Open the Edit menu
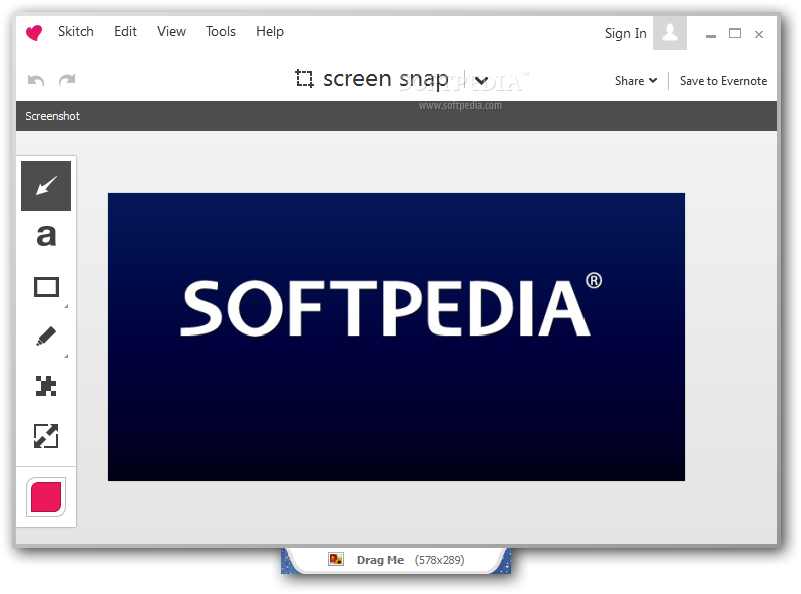Image resolution: width=801 pixels, height=594 pixels. pos(125,32)
